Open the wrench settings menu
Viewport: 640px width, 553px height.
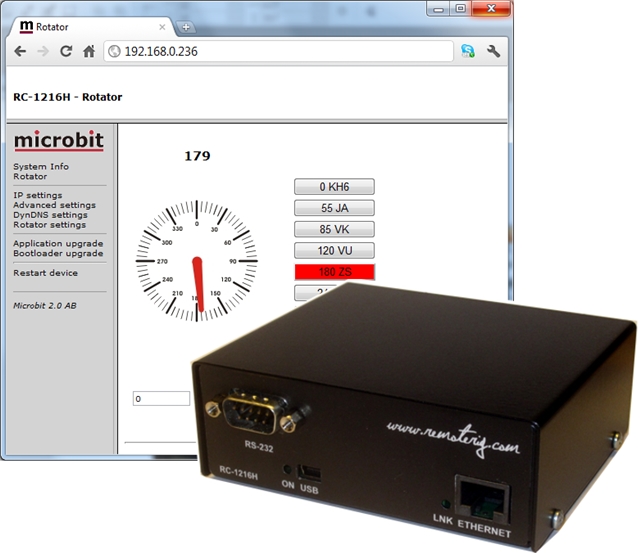(x=493, y=51)
